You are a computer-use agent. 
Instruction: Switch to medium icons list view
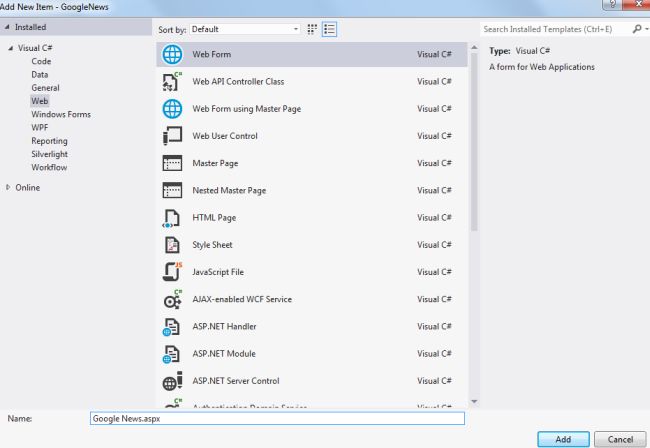329,29
